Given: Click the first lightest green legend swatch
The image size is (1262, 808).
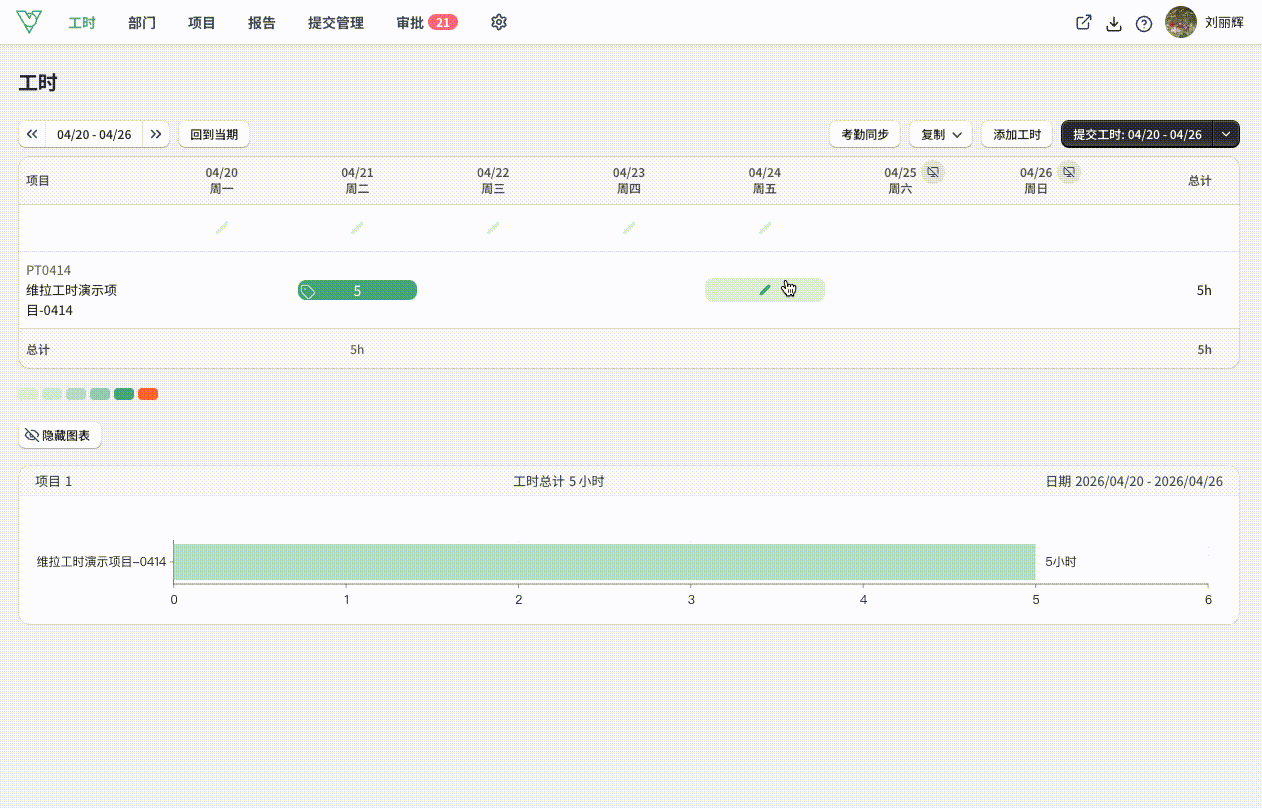Looking at the screenshot, I should tap(28, 394).
